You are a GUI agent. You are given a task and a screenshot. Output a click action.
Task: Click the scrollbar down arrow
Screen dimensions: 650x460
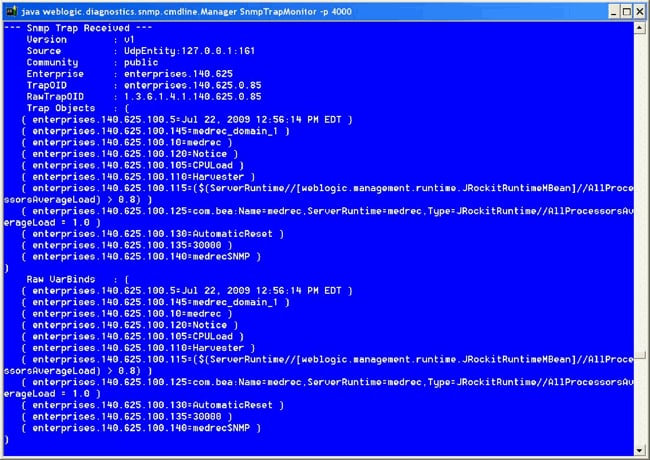[640, 450]
